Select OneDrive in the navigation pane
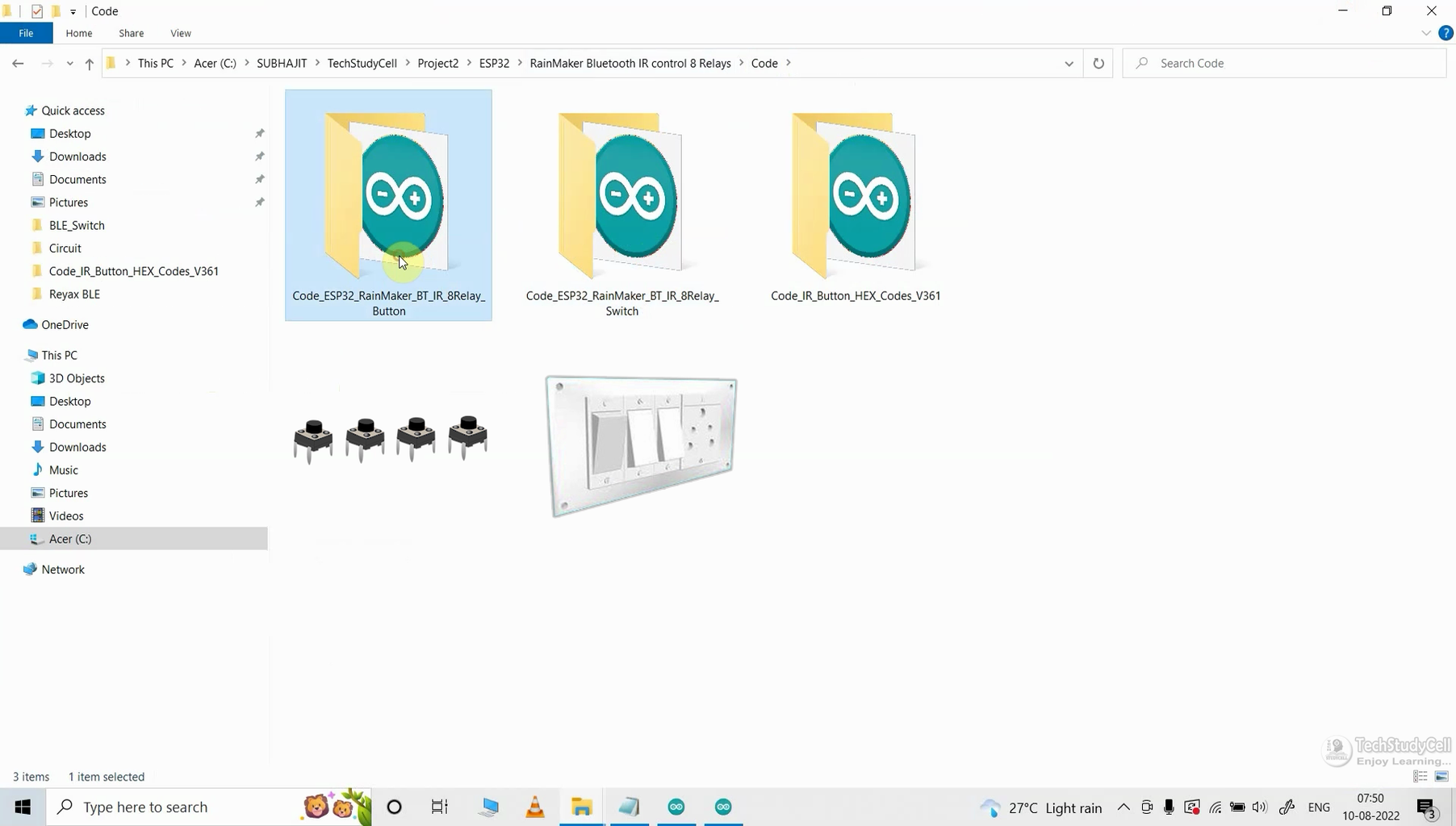1456x826 pixels. tap(65, 324)
